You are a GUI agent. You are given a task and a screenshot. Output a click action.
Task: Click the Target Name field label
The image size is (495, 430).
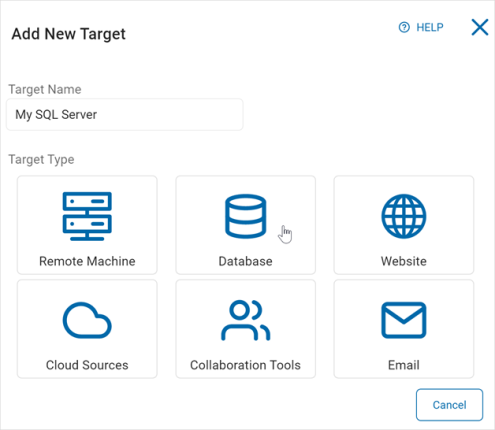[x=45, y=89]
